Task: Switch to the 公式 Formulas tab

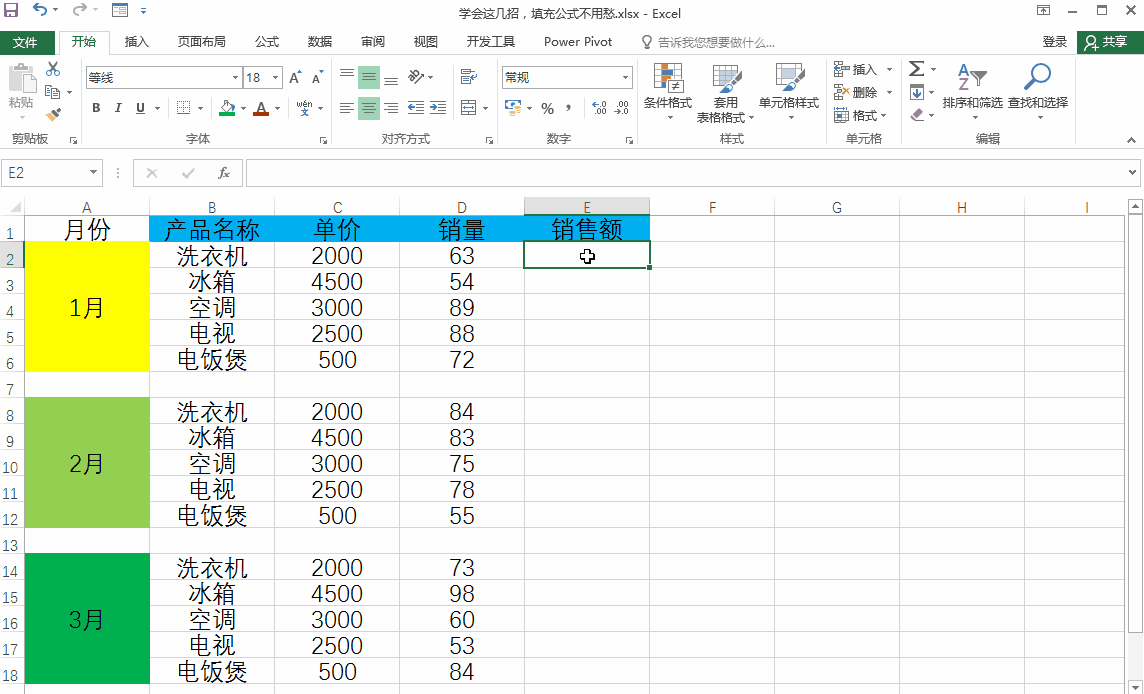Action: [267, 42]
